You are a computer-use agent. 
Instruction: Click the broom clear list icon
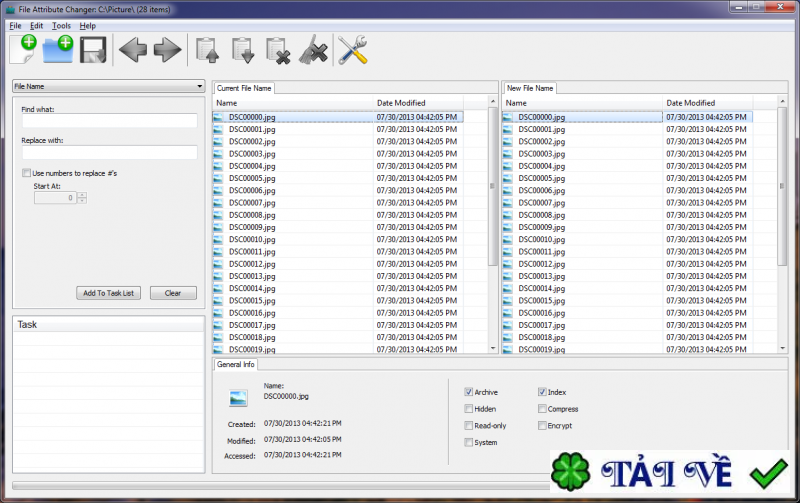[313, 50]
